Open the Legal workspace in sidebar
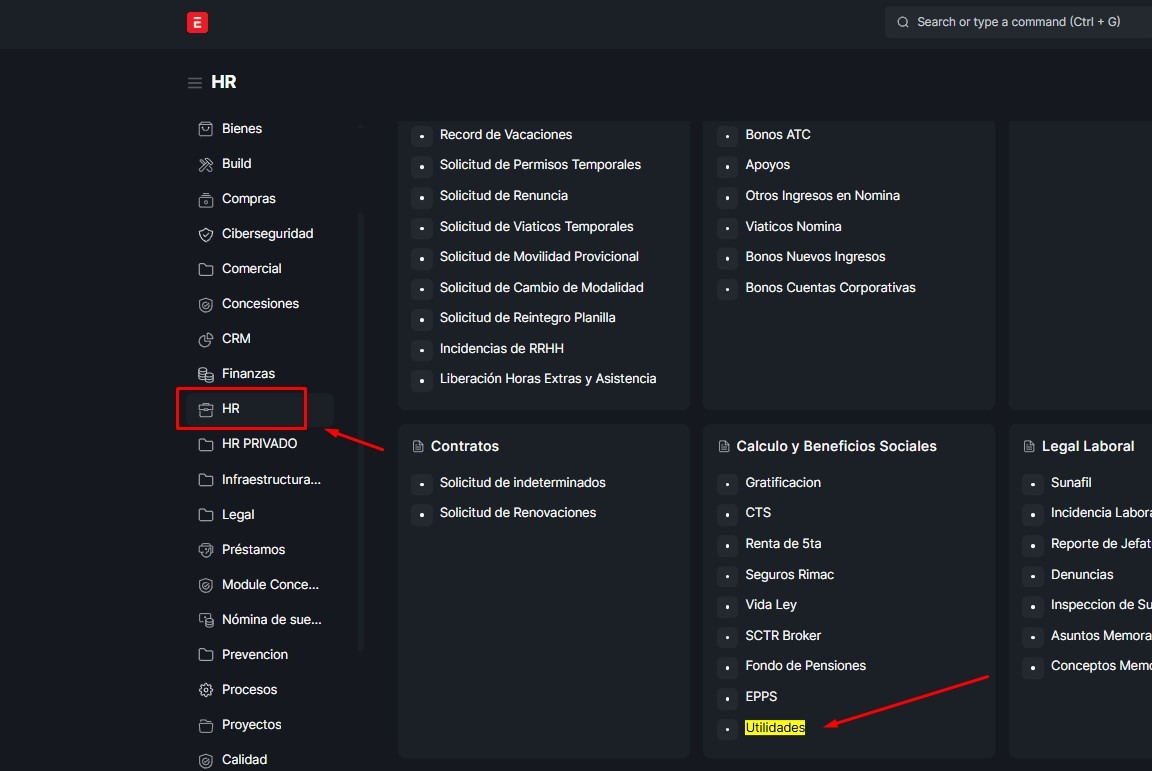The height and width of the screenshot is (771, 1152). 238,515
